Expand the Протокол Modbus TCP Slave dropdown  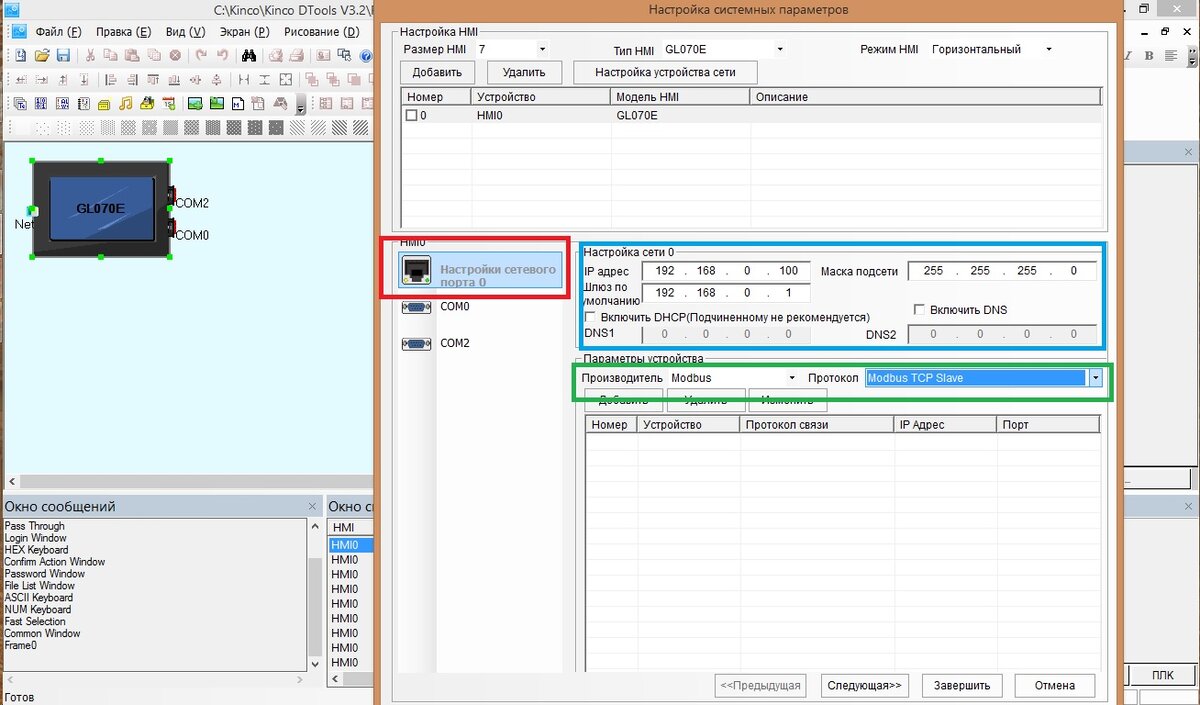coord(1095,378)
